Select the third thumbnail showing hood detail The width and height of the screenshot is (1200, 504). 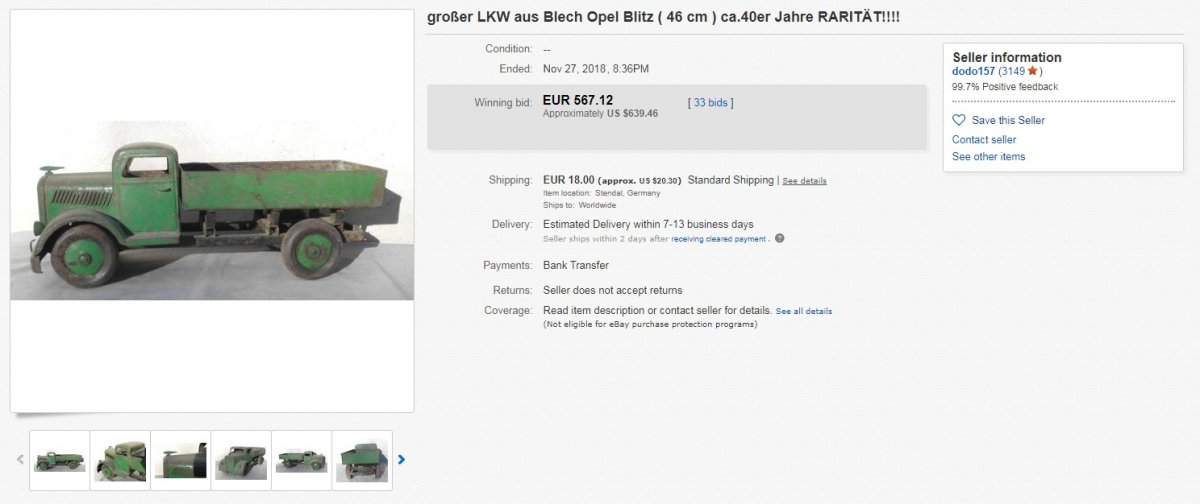pos(181,460)
